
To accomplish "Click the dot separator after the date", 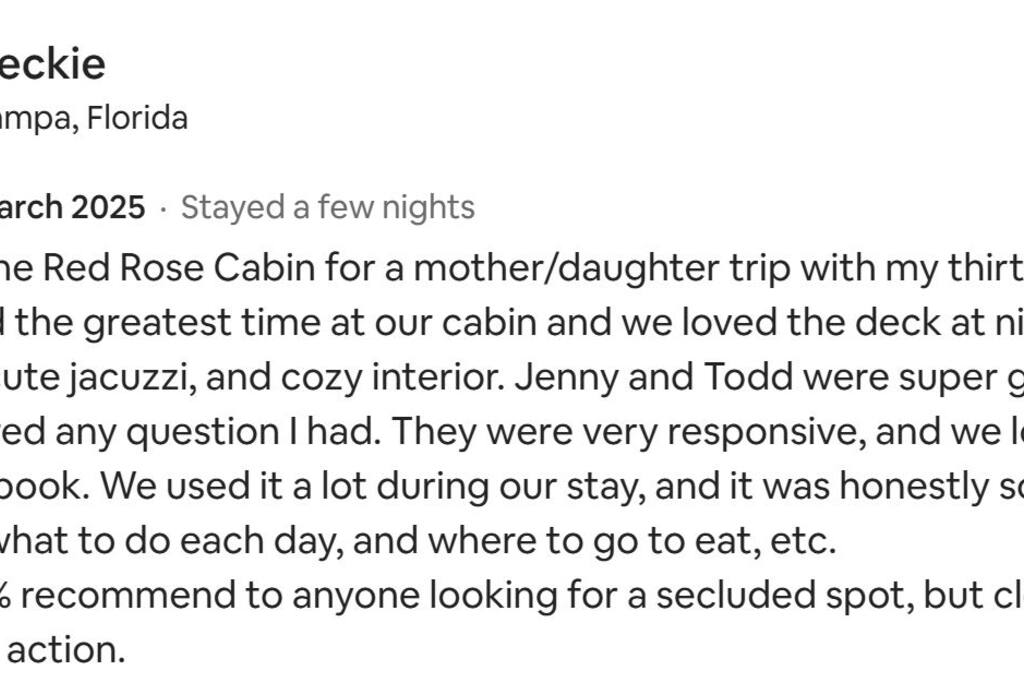I will 163,209.
